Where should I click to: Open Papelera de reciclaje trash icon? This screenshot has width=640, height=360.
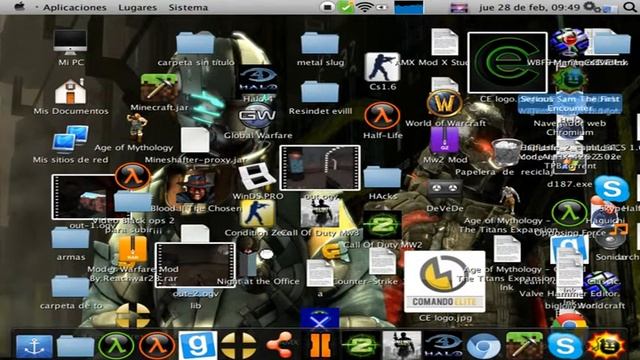(x=506, y=153)
